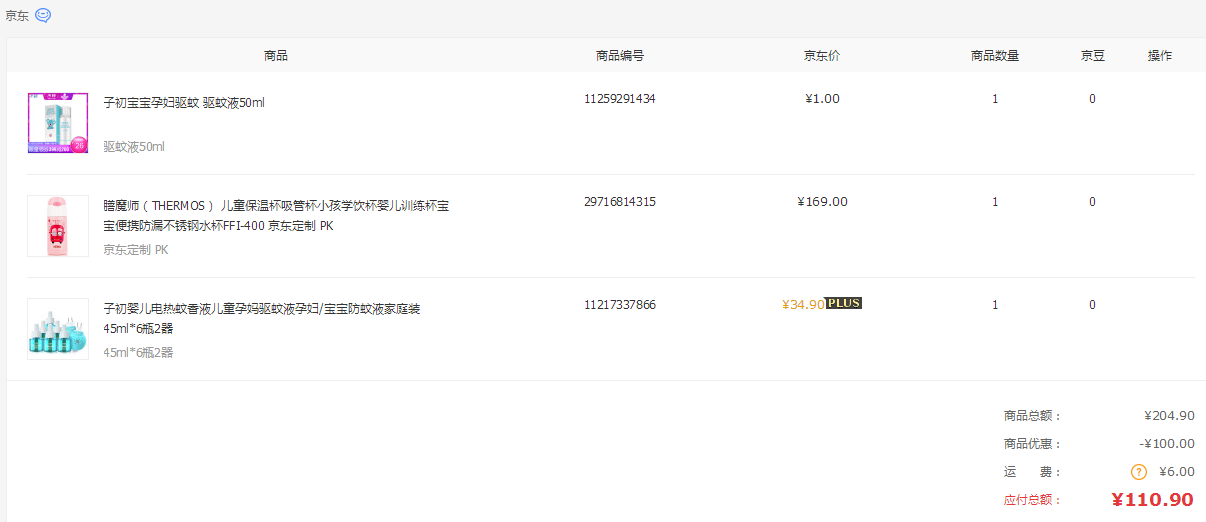Click the ¥204.90 goods total amount

click(x=1169, y=416)
